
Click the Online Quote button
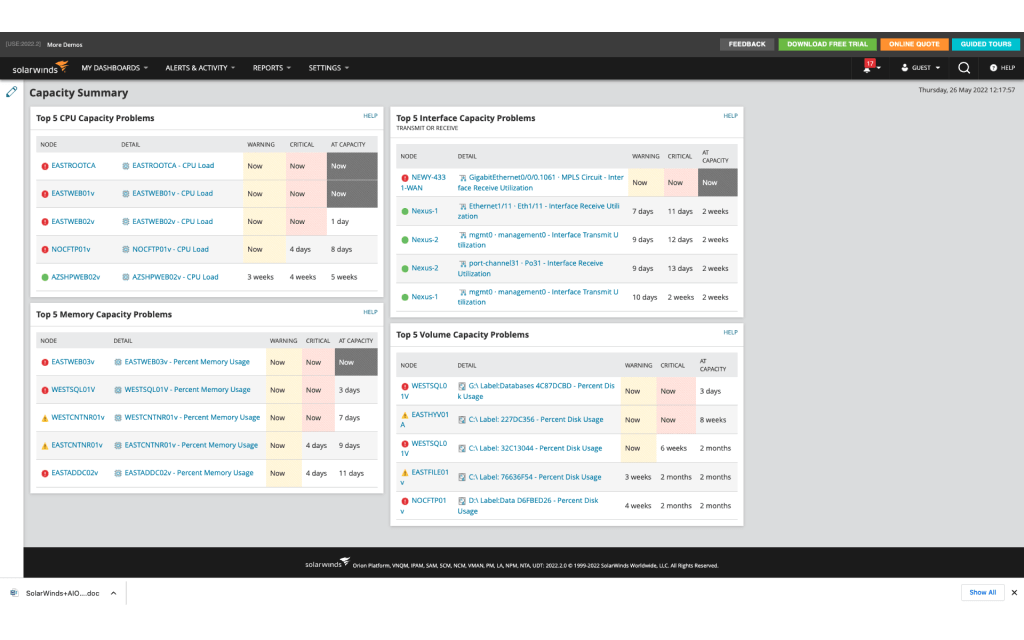coord(914,44)
